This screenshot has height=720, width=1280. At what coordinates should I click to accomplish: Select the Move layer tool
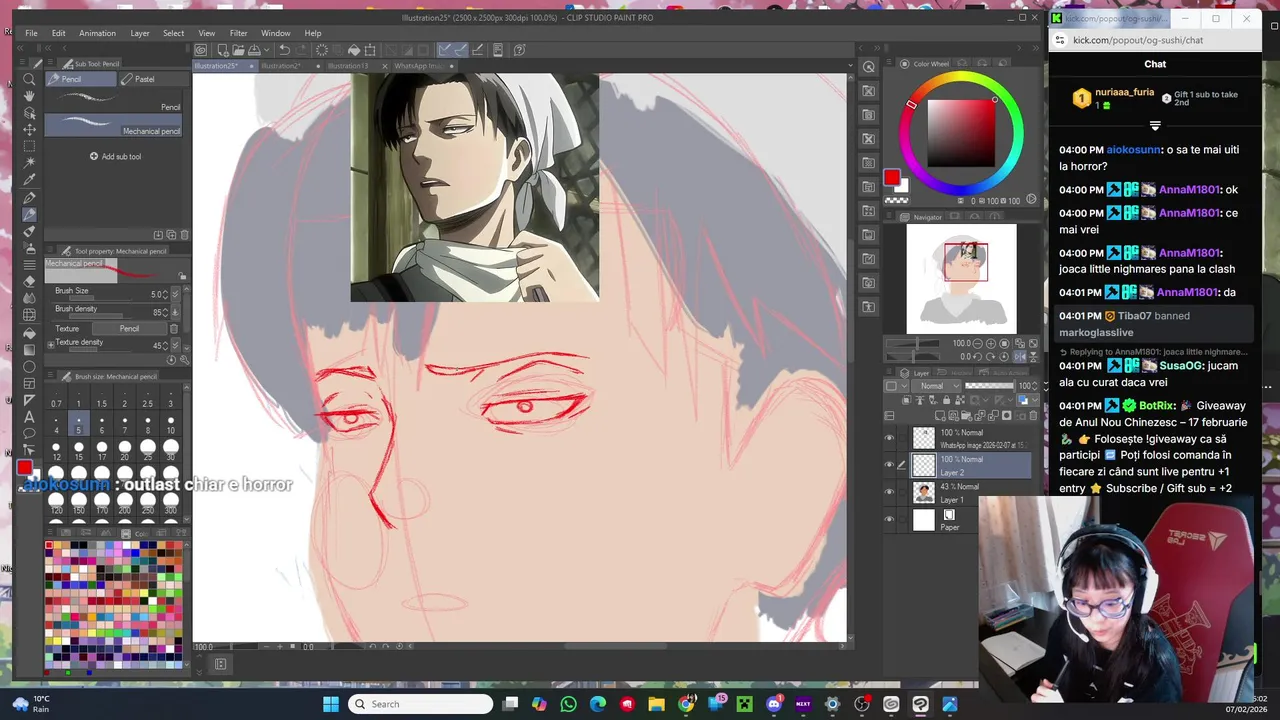click(x=29, y=129)
